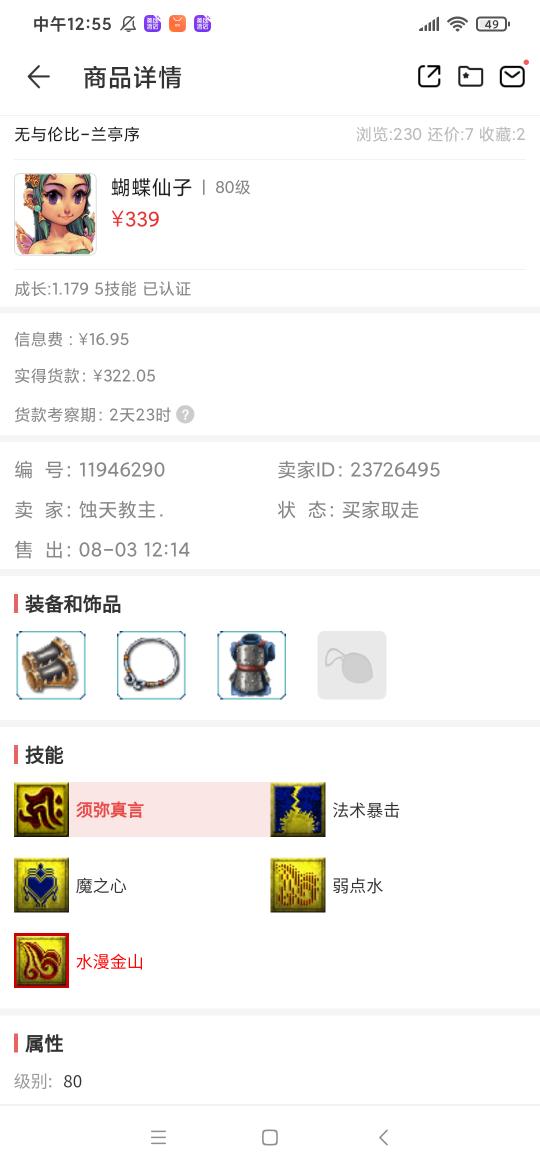This screenshot has width=540, height=1170.
Task: Tap the back arrow in header
Action: tap(38, 77)
